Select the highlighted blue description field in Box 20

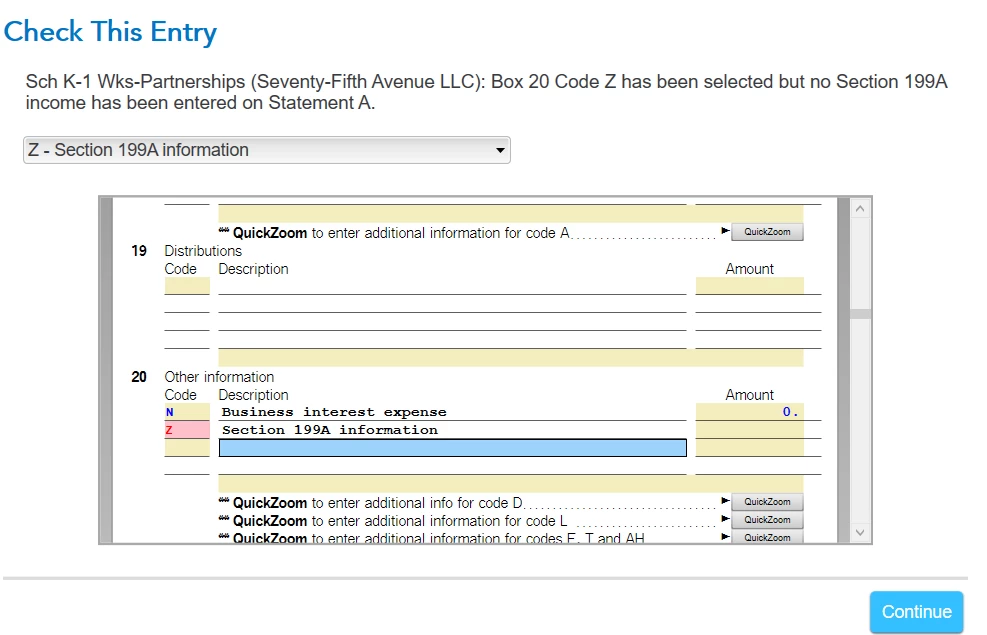pyautogui.click(x=453, y=448)
